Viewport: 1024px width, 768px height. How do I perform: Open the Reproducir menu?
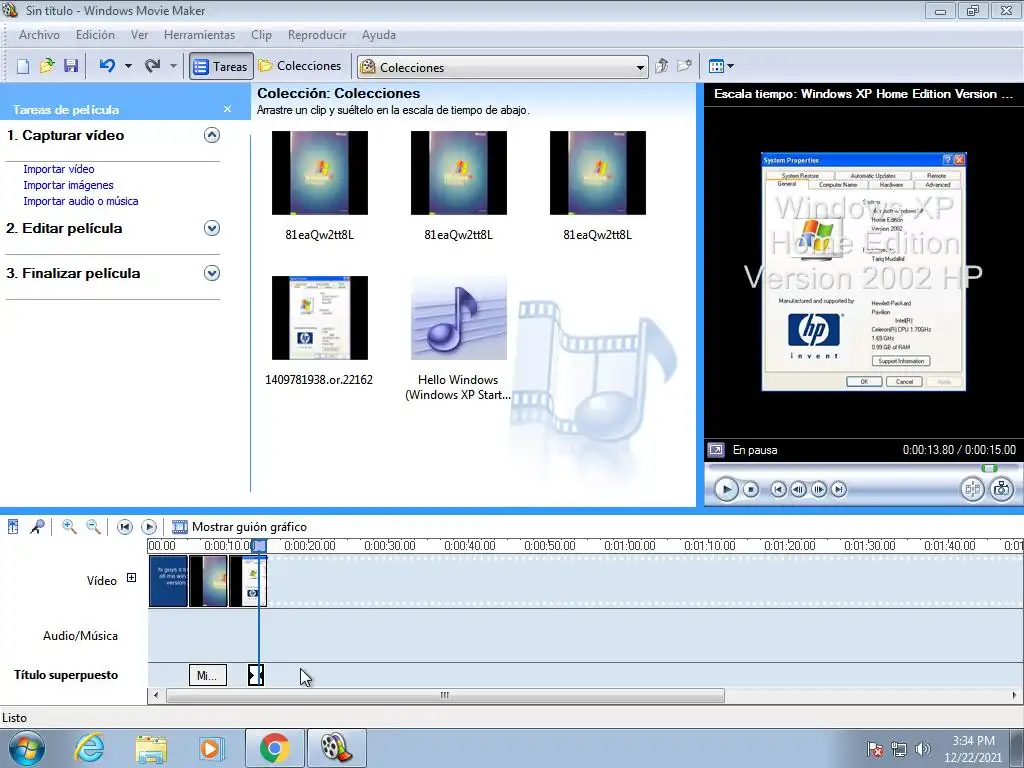click(317, 35)
